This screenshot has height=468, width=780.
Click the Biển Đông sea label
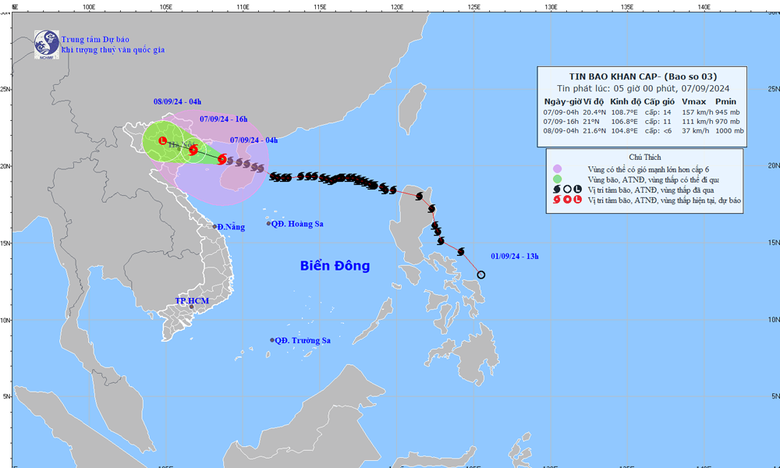click(334, 266)
